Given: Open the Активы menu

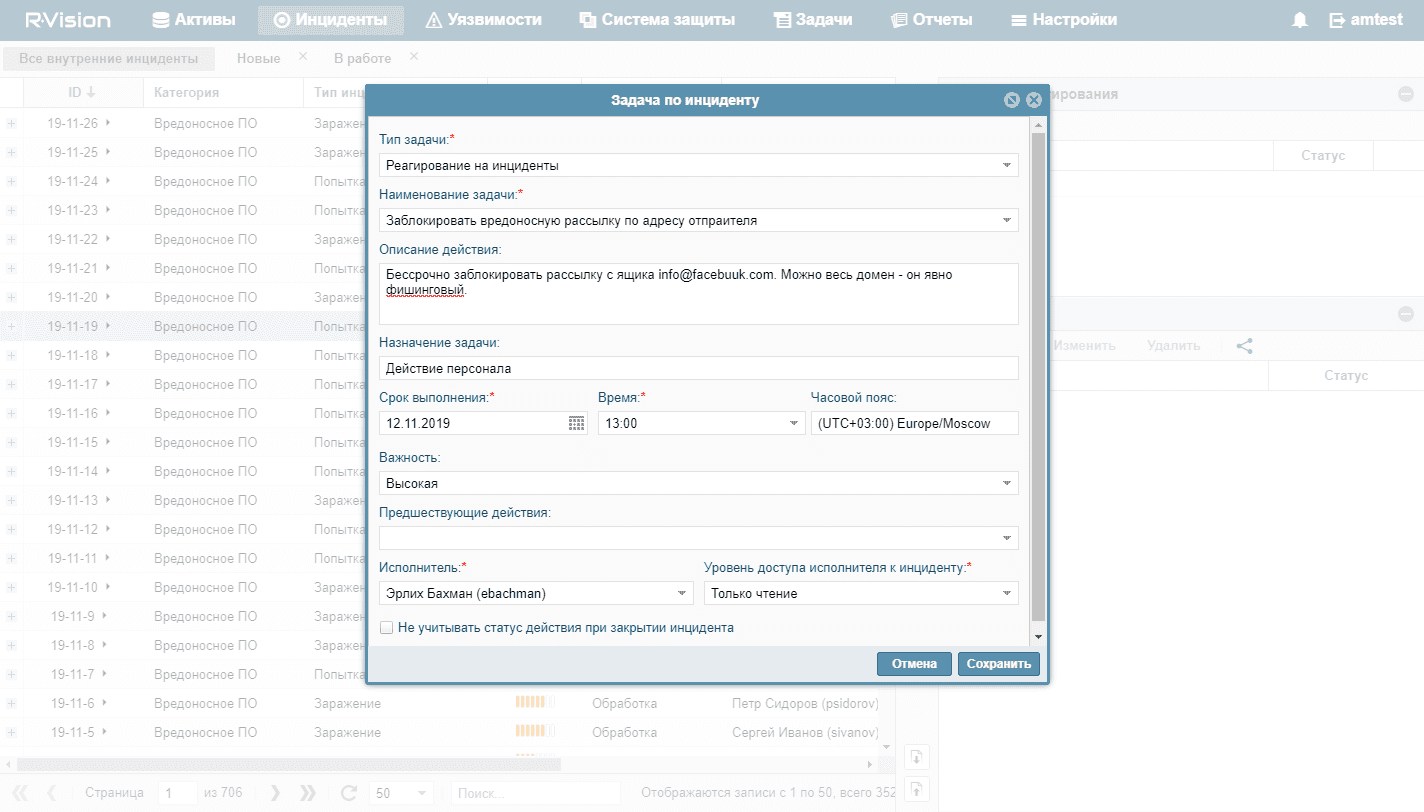Looking at the screenshot, I should (x=193, y=20).
